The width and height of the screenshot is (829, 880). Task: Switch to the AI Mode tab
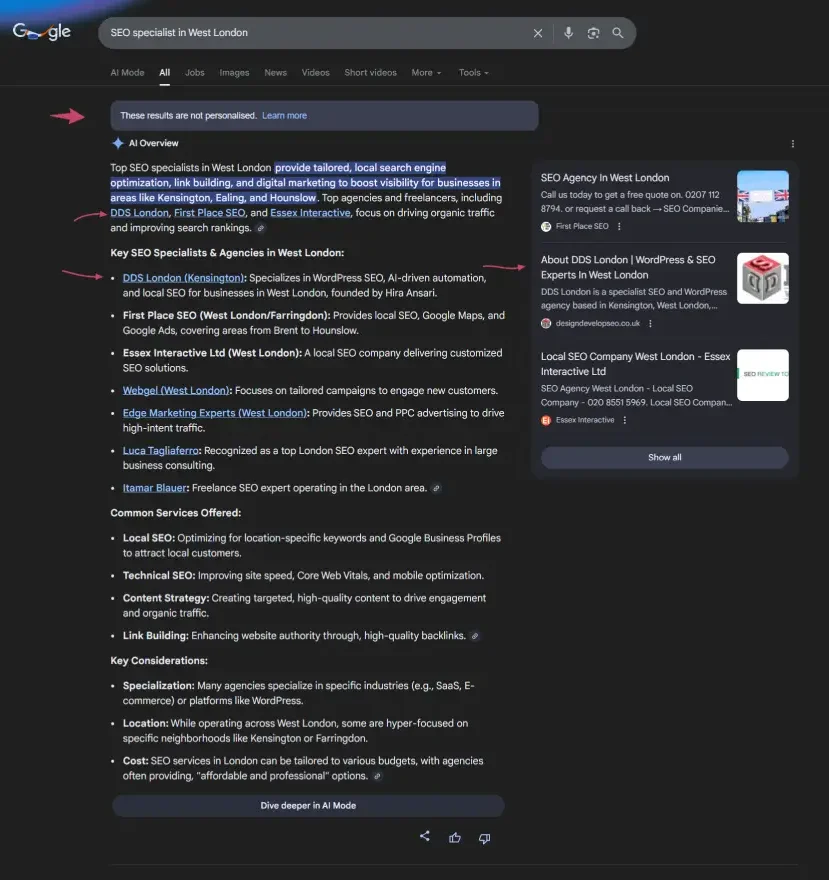click(x=127, y=73)
